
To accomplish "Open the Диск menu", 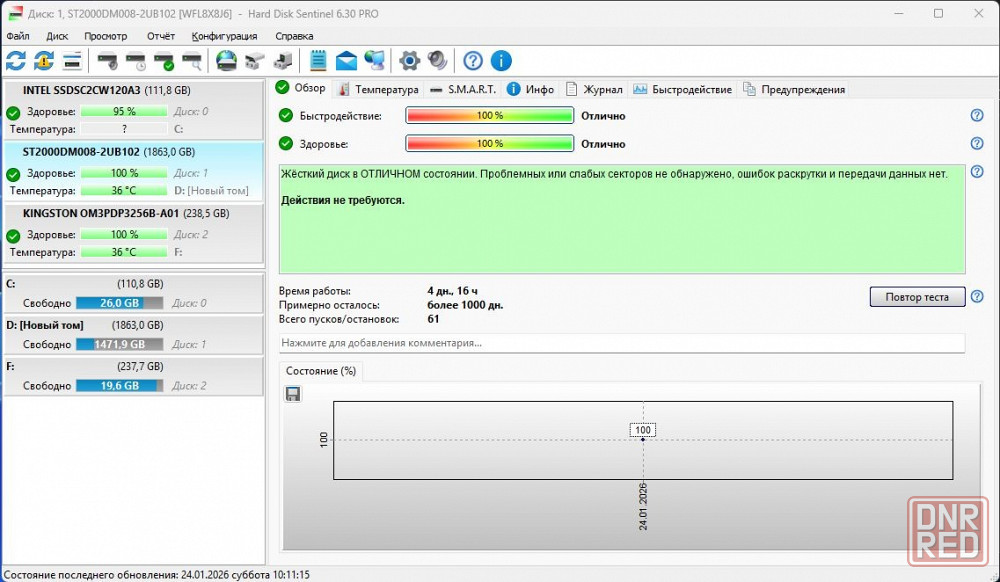I will click(57, 36).
